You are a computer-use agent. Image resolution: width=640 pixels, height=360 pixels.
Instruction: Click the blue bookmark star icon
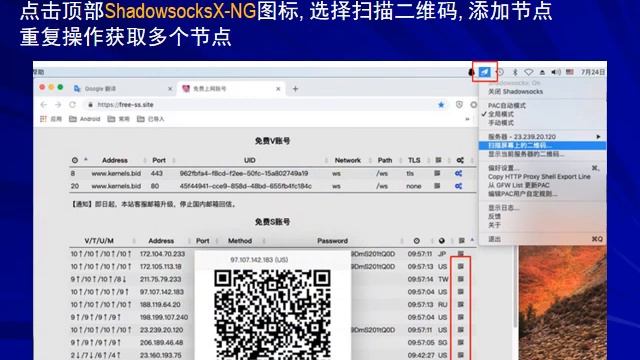click(x=441, y=105)
